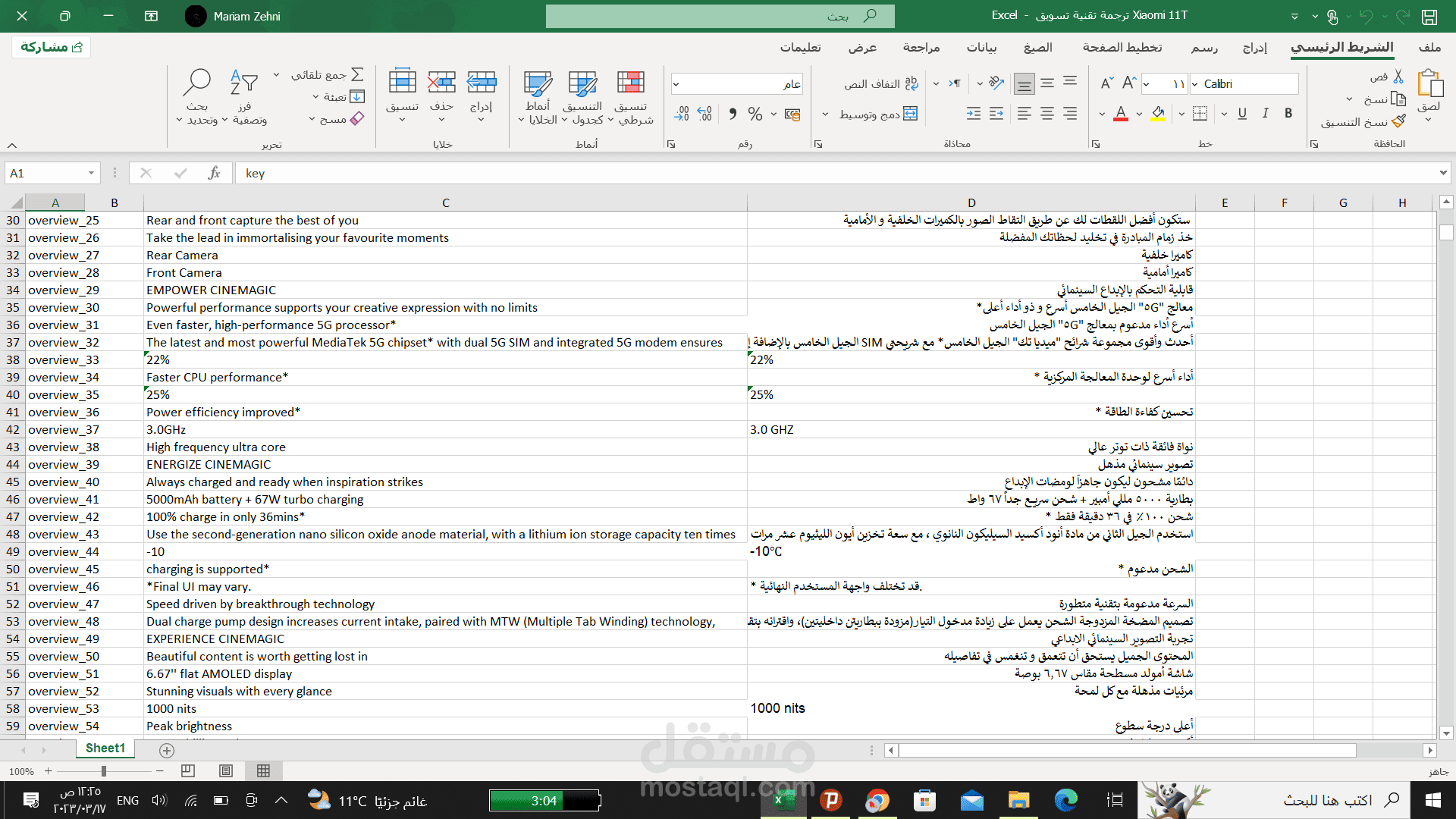Click the Insert cells (إدراج) icon
Screen dimensions: 1456x819
(x=481, y=82)
